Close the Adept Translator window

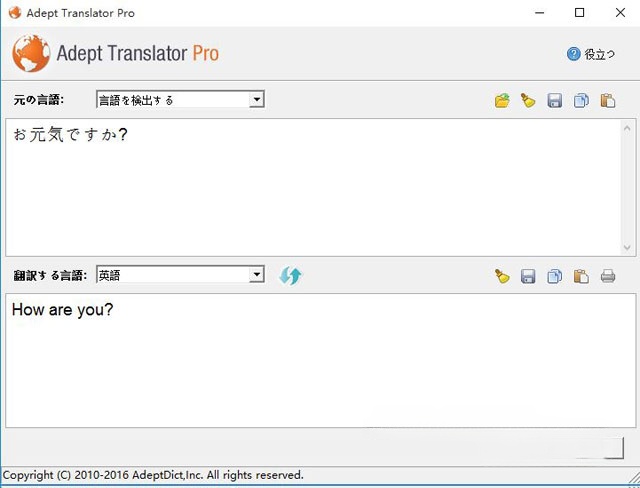coord(620,13)
